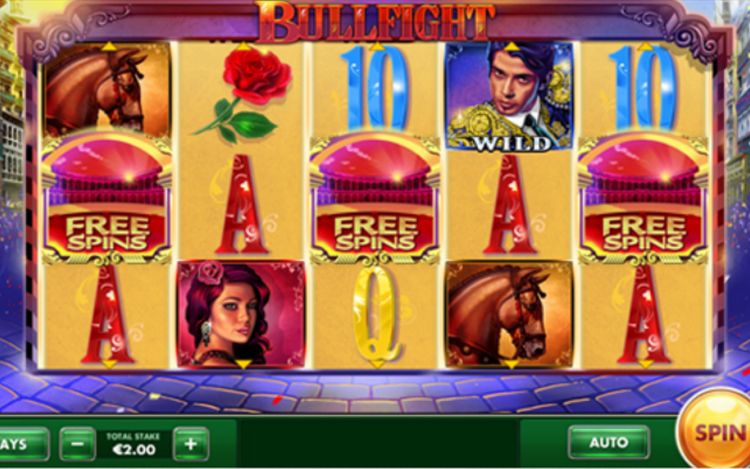Click FREE SPINS symbol in middle reel
The width and height of the screenshot is (750, 469).
click(x=375, y=198)
